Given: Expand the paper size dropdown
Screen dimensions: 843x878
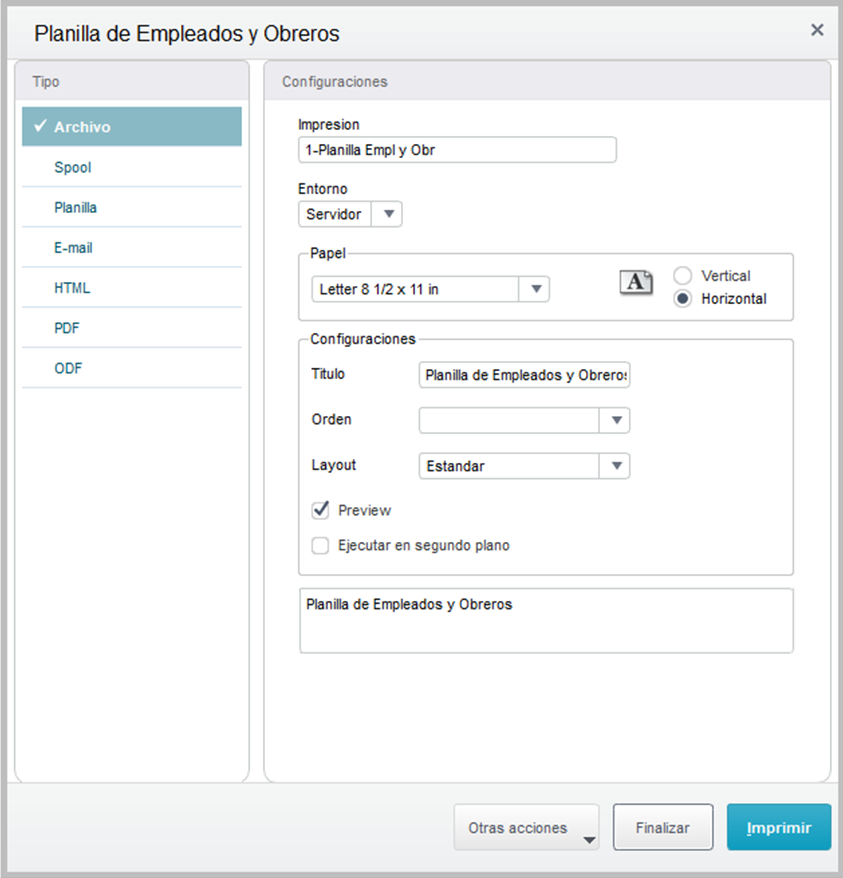Looking at the screenshot, I should (x=536, y=289).
